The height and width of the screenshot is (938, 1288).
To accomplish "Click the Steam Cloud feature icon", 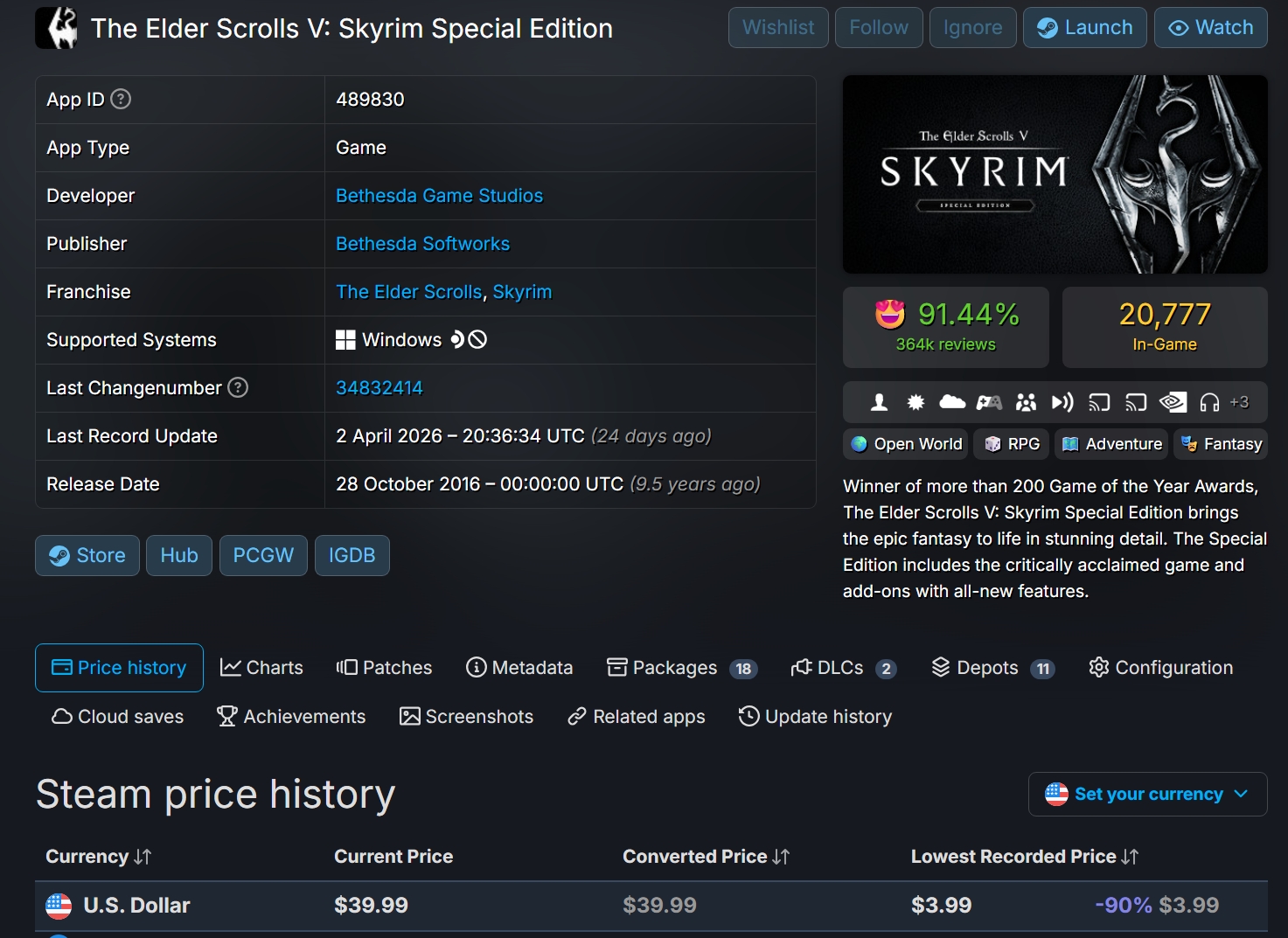I will pyautogui.click(x=952, y=402).
